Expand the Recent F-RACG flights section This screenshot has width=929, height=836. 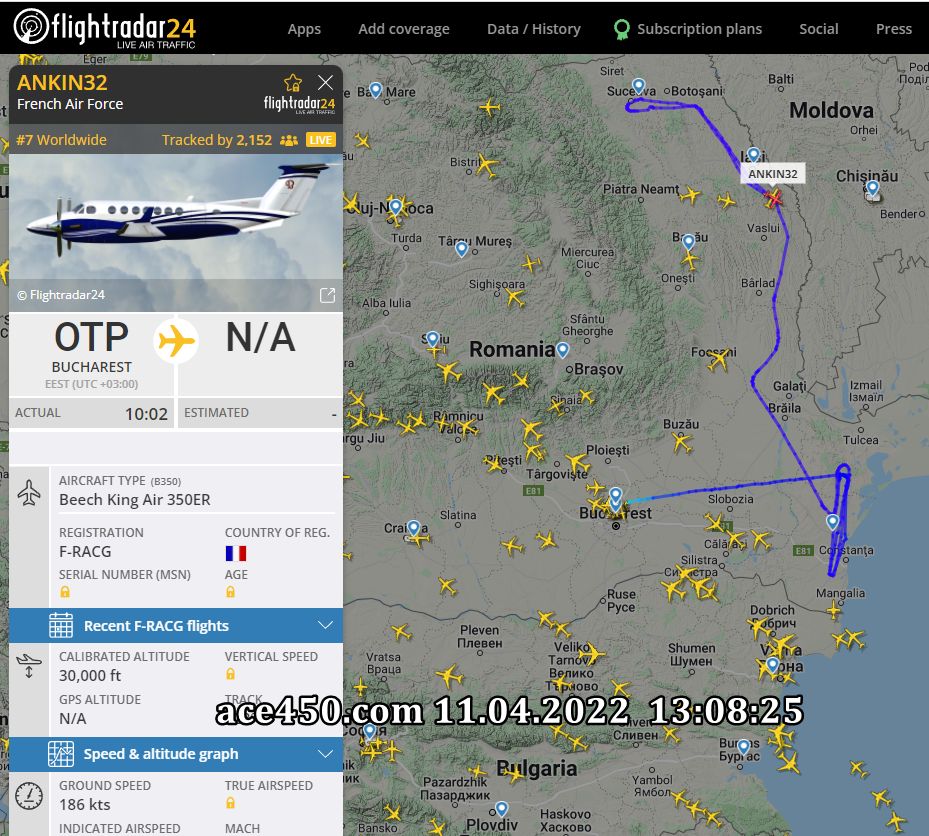176,626
